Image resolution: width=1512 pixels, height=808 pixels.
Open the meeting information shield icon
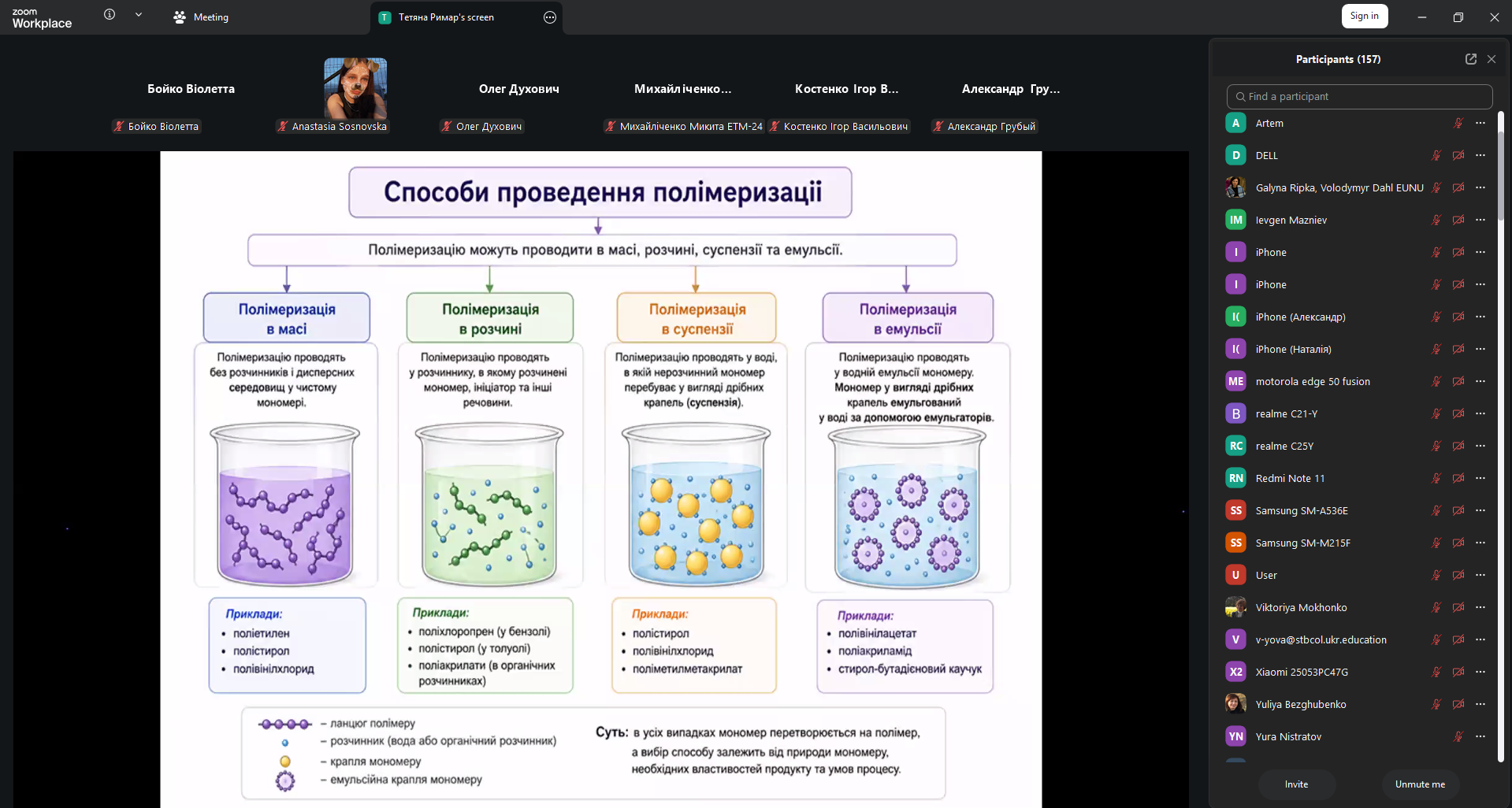tap(110, 14)
